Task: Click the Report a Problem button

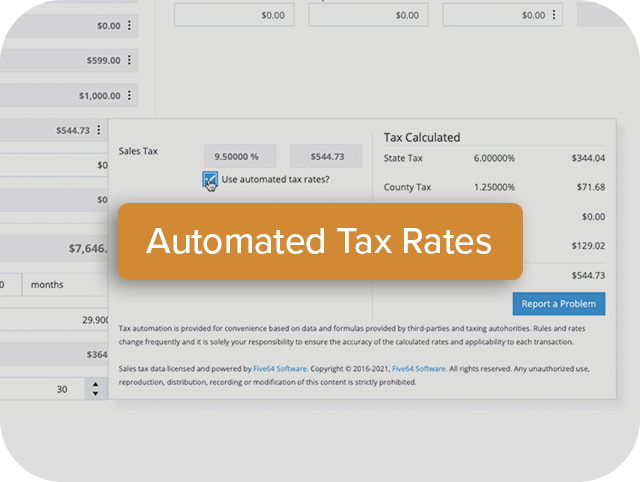Action: (558, 303)
